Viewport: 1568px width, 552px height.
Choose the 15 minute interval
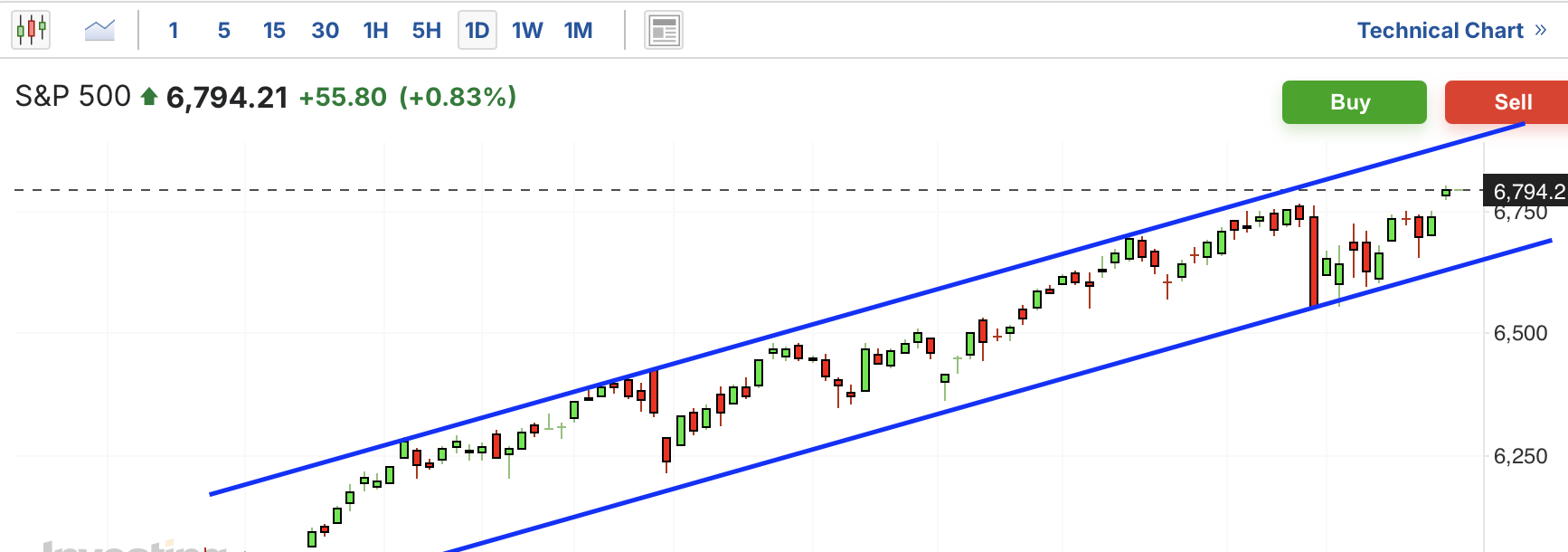274,31
